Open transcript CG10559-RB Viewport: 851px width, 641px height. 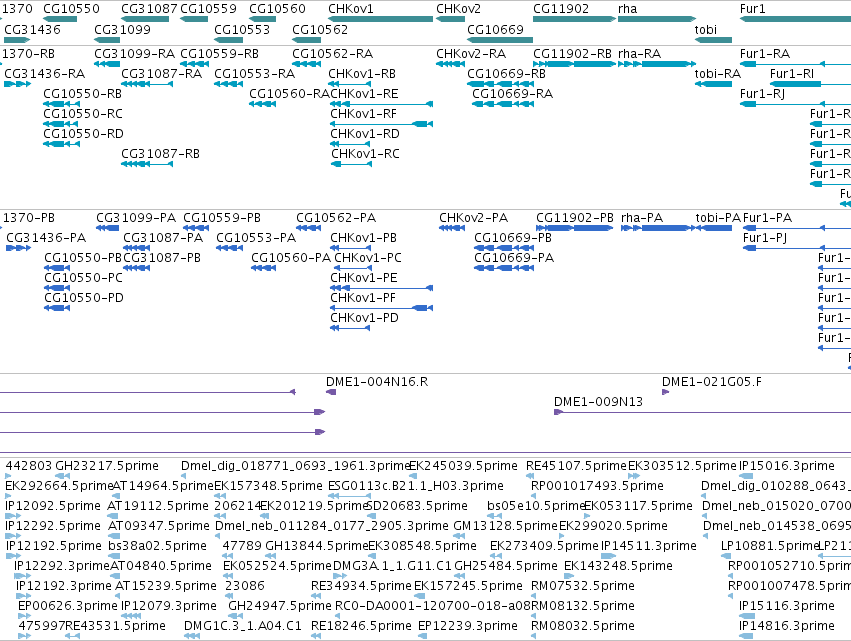point(219,54)
